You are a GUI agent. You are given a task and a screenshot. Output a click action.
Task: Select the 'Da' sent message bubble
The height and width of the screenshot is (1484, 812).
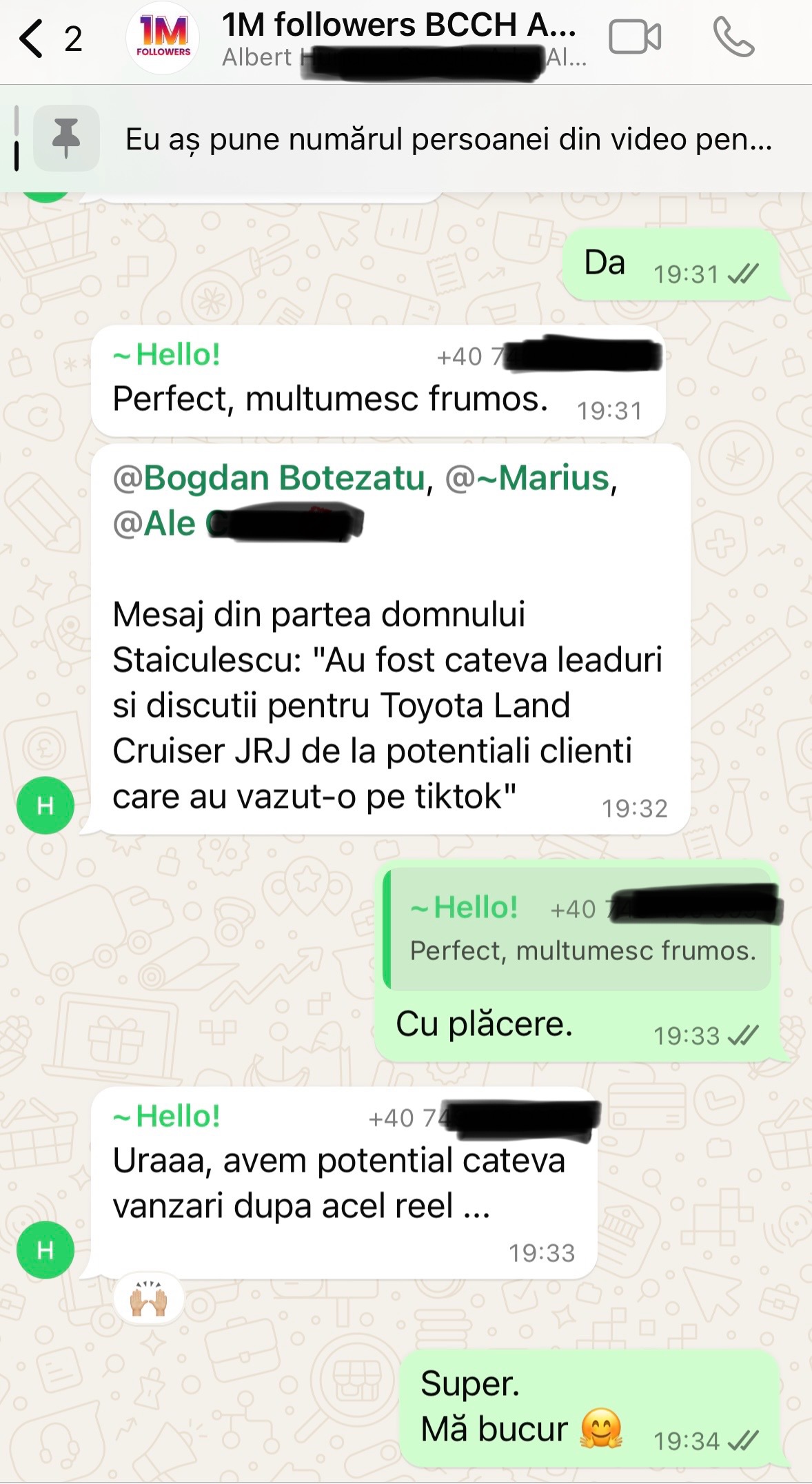pyautogui.click(x=671, y=265)
